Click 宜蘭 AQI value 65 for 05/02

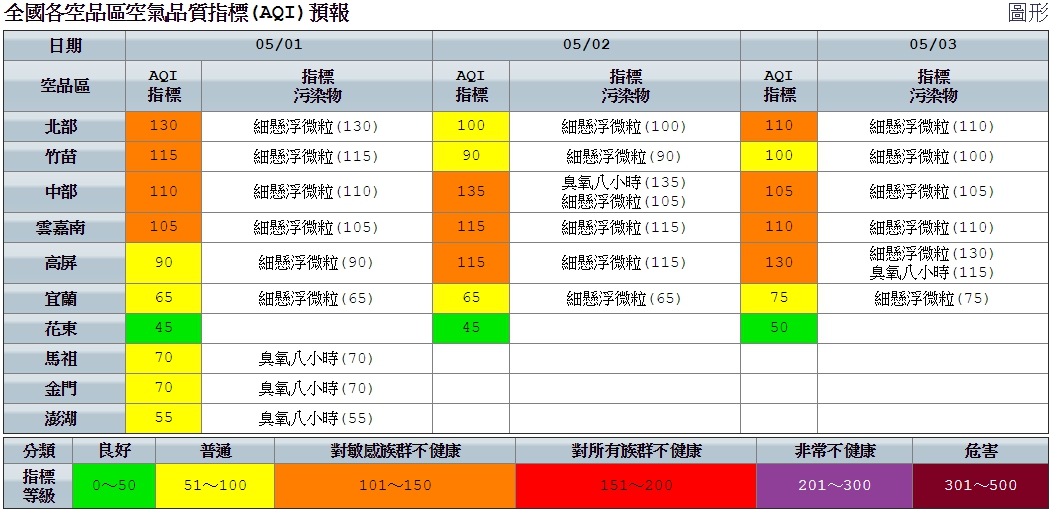[471, 299]
